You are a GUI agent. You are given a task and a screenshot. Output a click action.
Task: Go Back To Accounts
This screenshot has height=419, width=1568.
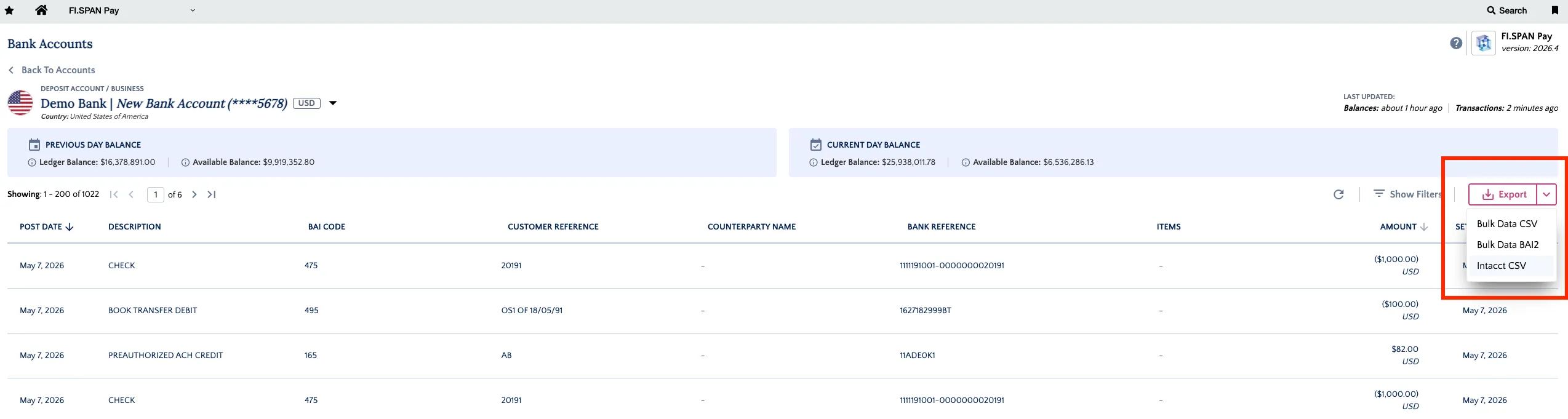(x=52, y=70)
